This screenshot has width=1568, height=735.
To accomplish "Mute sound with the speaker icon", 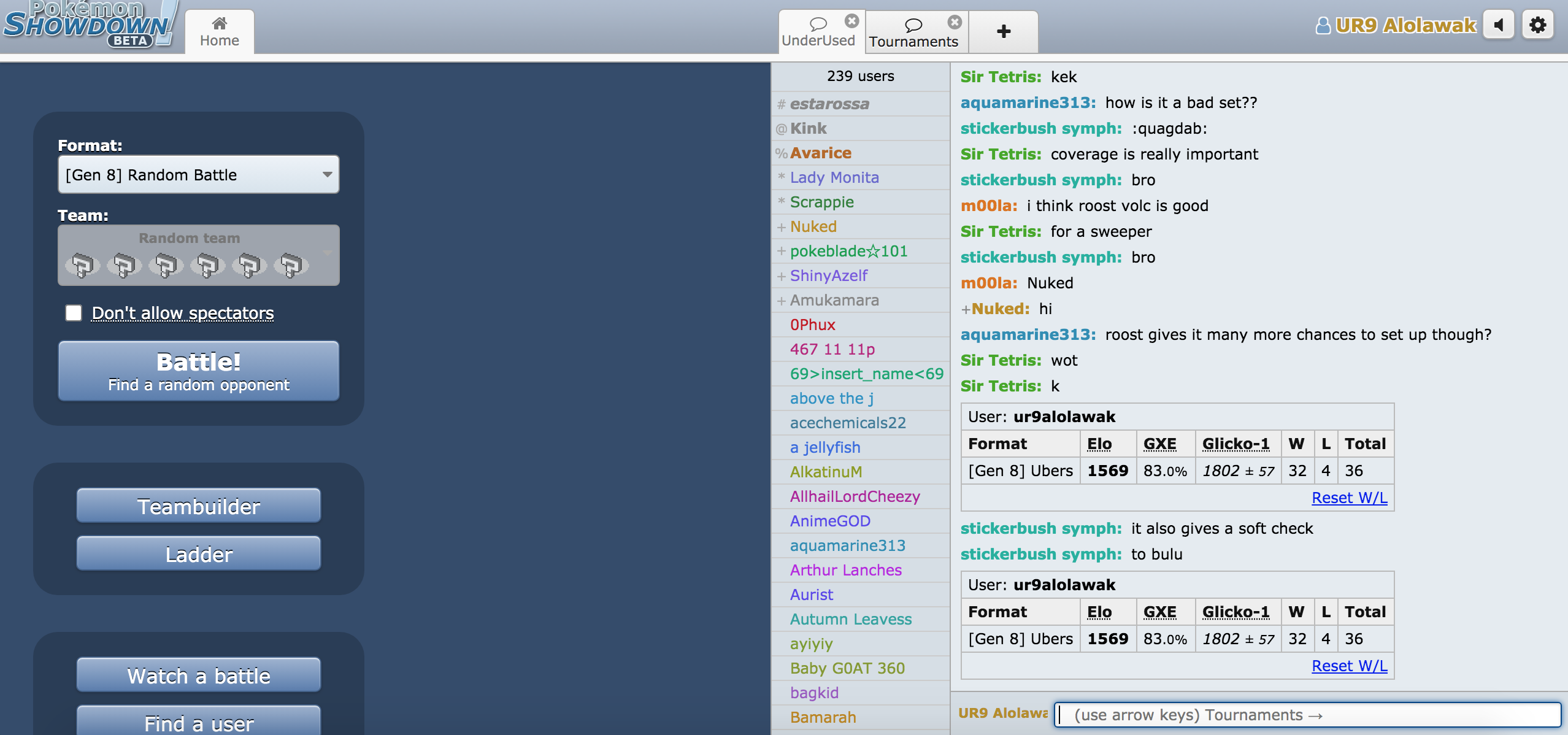I will tap(1499, 25).
